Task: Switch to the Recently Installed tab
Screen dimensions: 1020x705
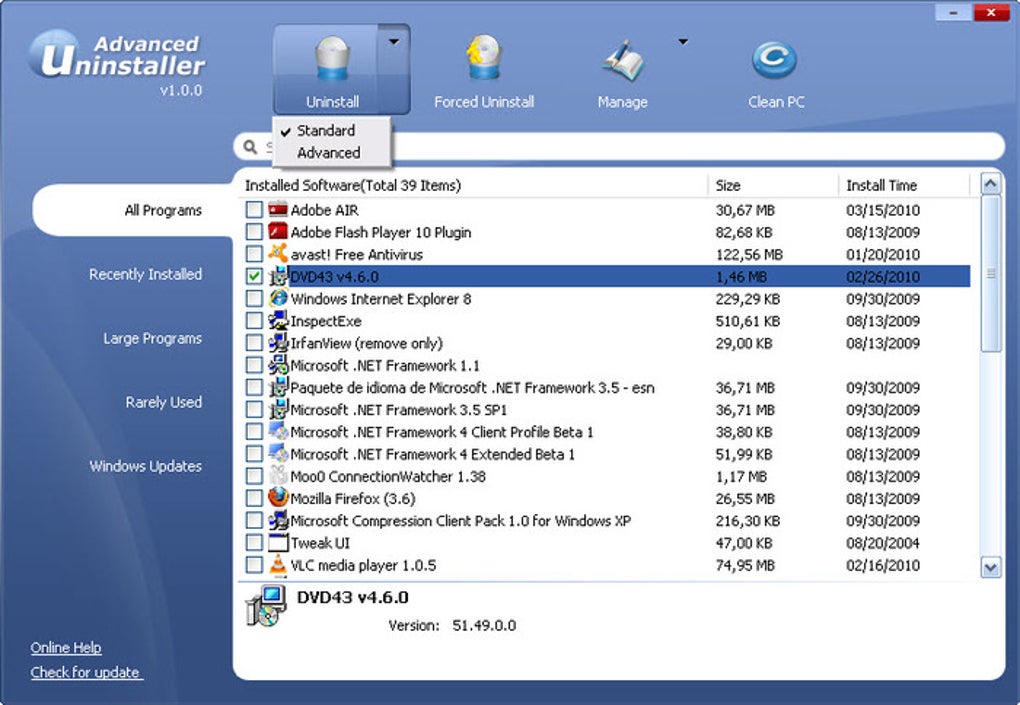Action: coord(145,274)
